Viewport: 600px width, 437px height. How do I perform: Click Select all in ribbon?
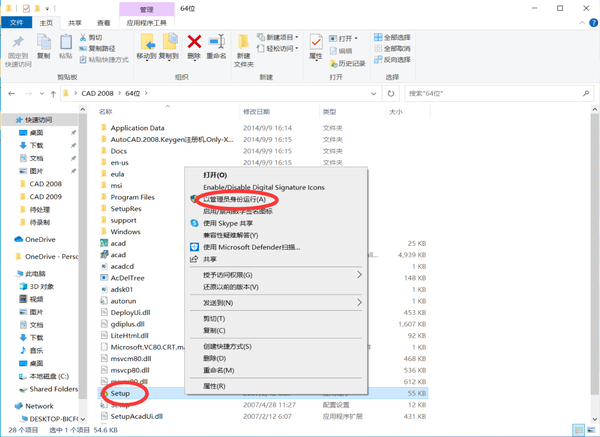pos(392,37)
